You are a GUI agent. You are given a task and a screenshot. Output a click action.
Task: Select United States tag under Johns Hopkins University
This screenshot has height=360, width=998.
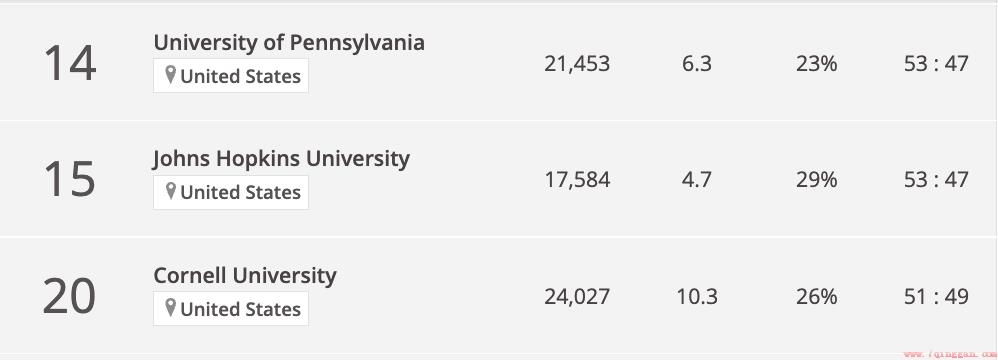pos(231,192)
